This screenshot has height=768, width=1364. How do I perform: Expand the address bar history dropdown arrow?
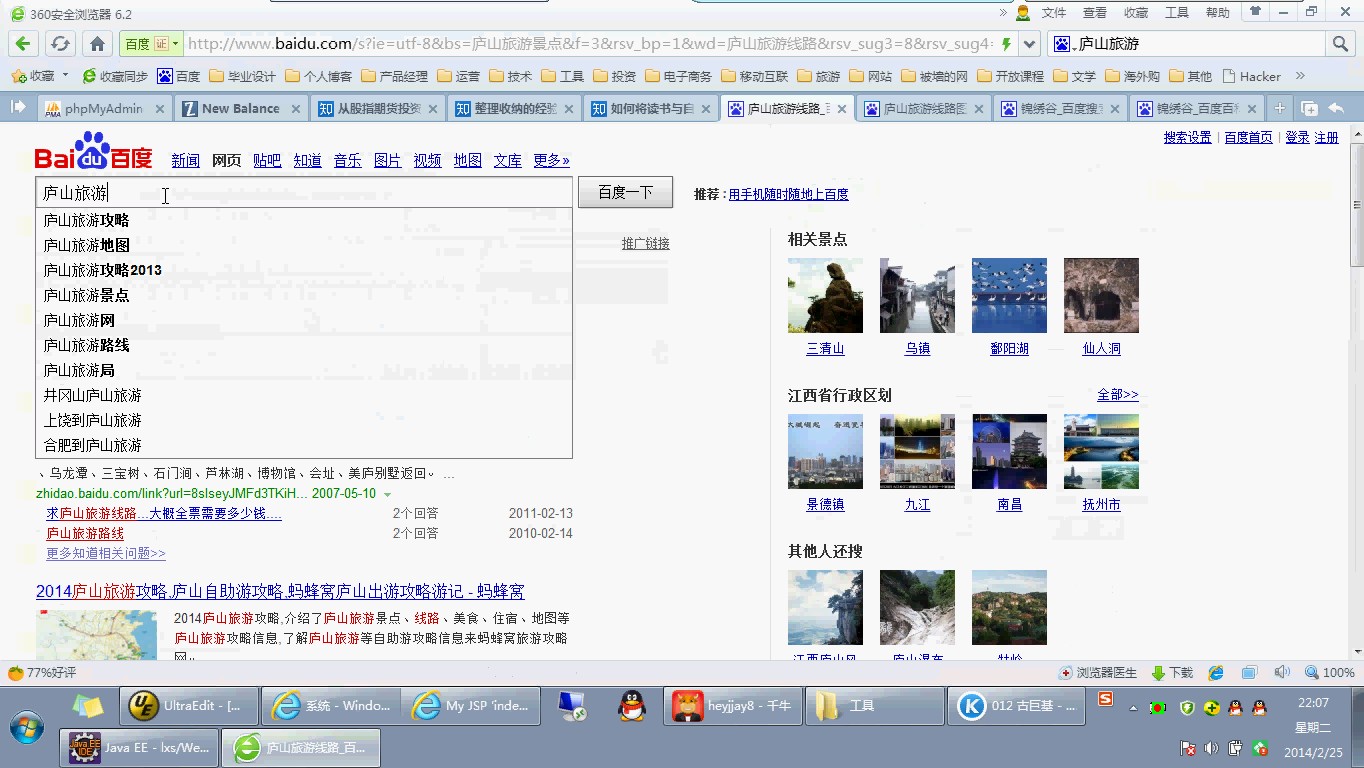click(1029, 44)
